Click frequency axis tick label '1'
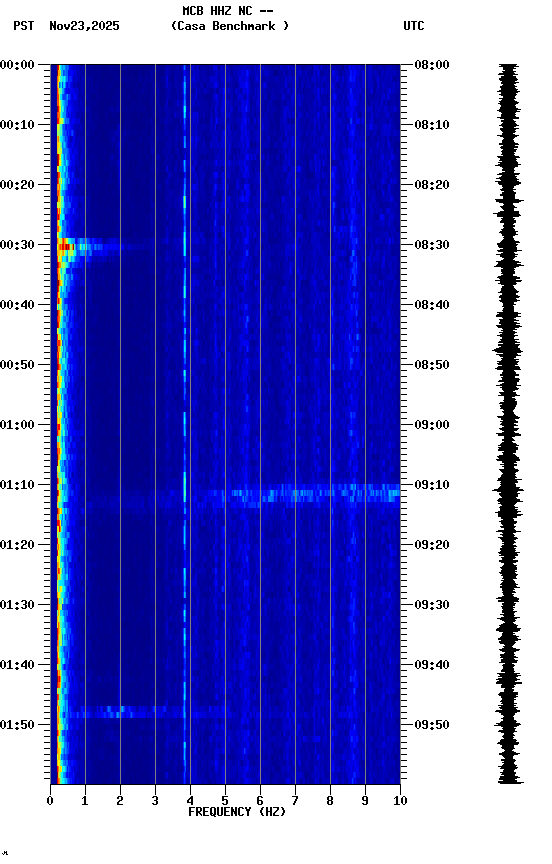 tap(85, 801)
